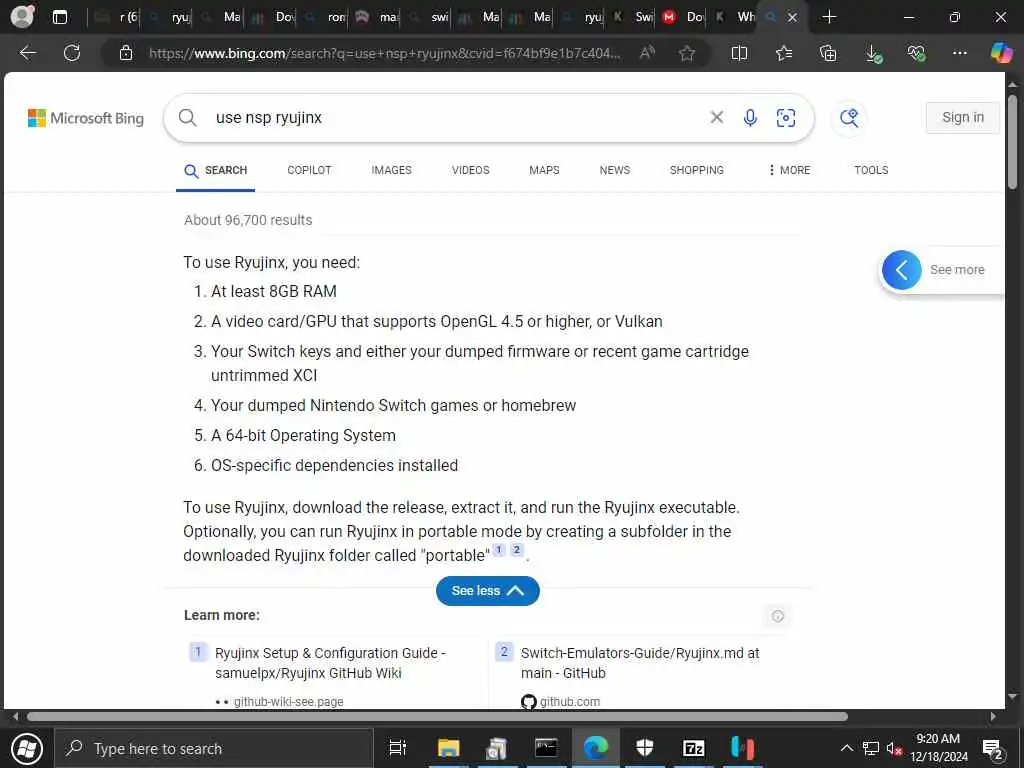The image size is (1024, 768).
Task: Click inside the Bing search text field
Action: (x=457, y=118)
